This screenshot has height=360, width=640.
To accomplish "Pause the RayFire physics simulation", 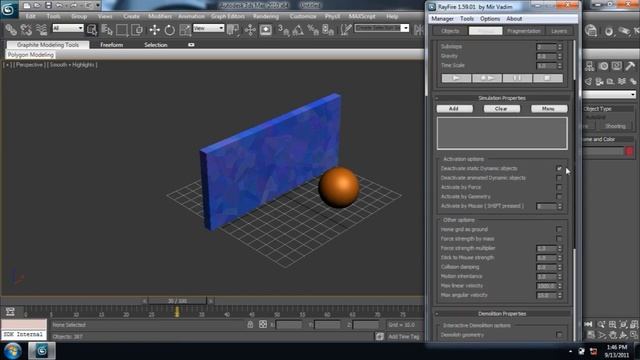I will pyautogui.click(x=517, y=78).
